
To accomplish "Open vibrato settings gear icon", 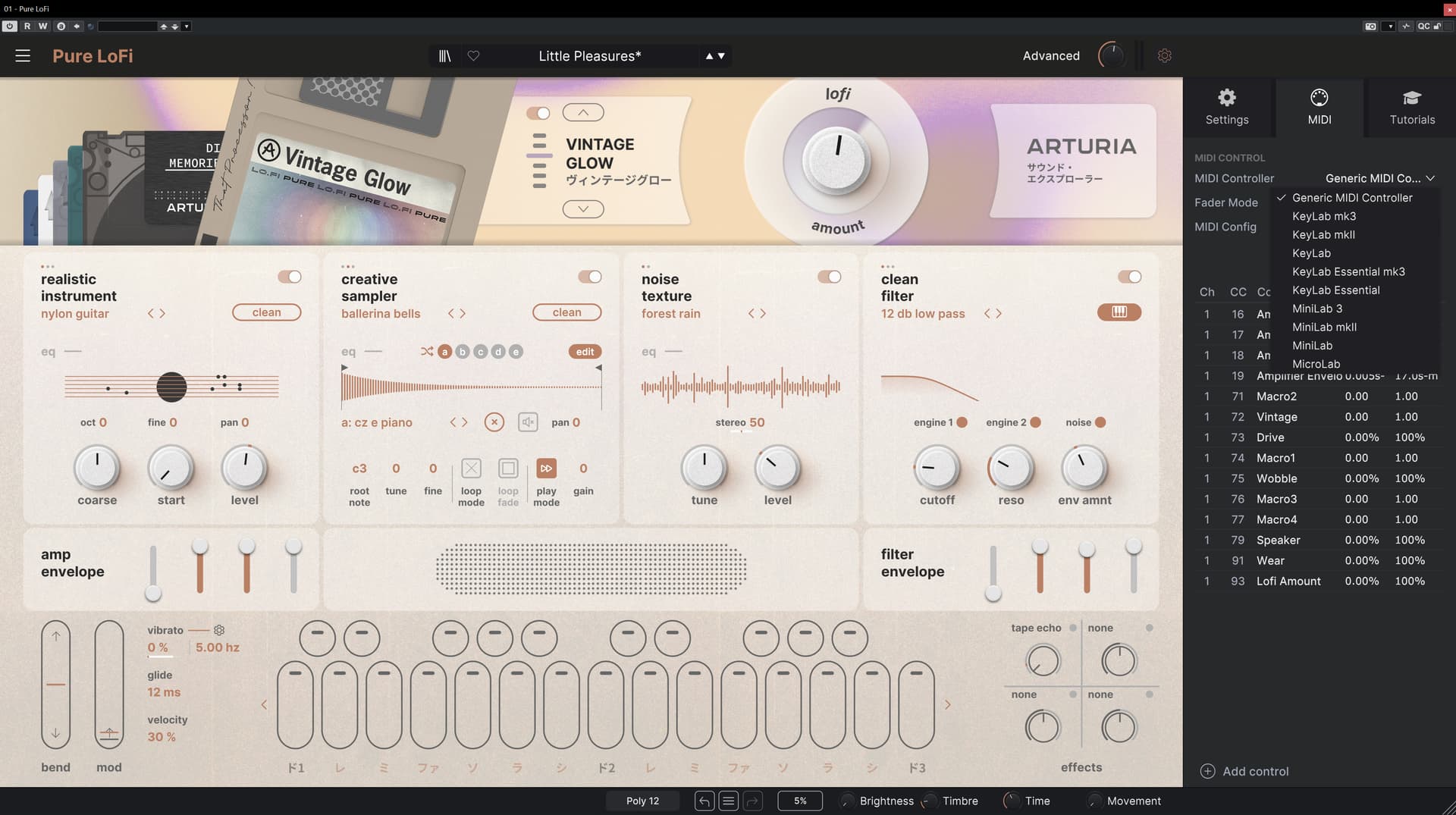I will tap(219, 630).
